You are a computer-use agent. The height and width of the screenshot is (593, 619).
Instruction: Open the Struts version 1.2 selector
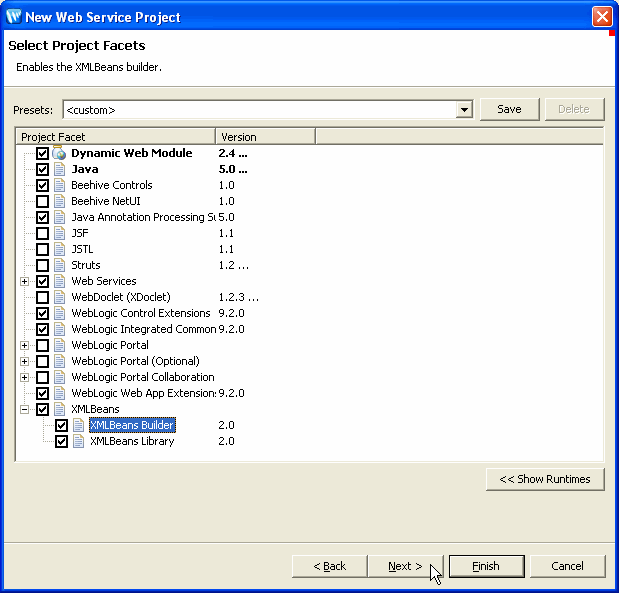click(234, 265)
